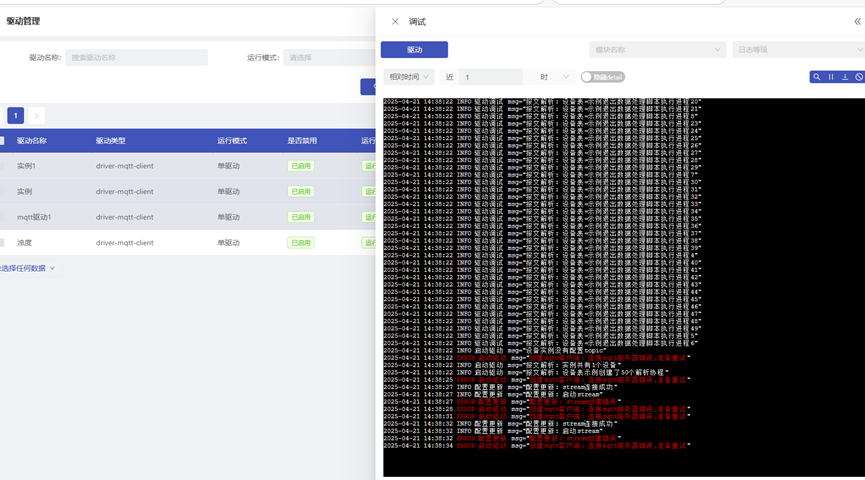The width and height of the screenshot is (865, 480).
Task: Check the select-all header checkbox
Action: (2, 141)
